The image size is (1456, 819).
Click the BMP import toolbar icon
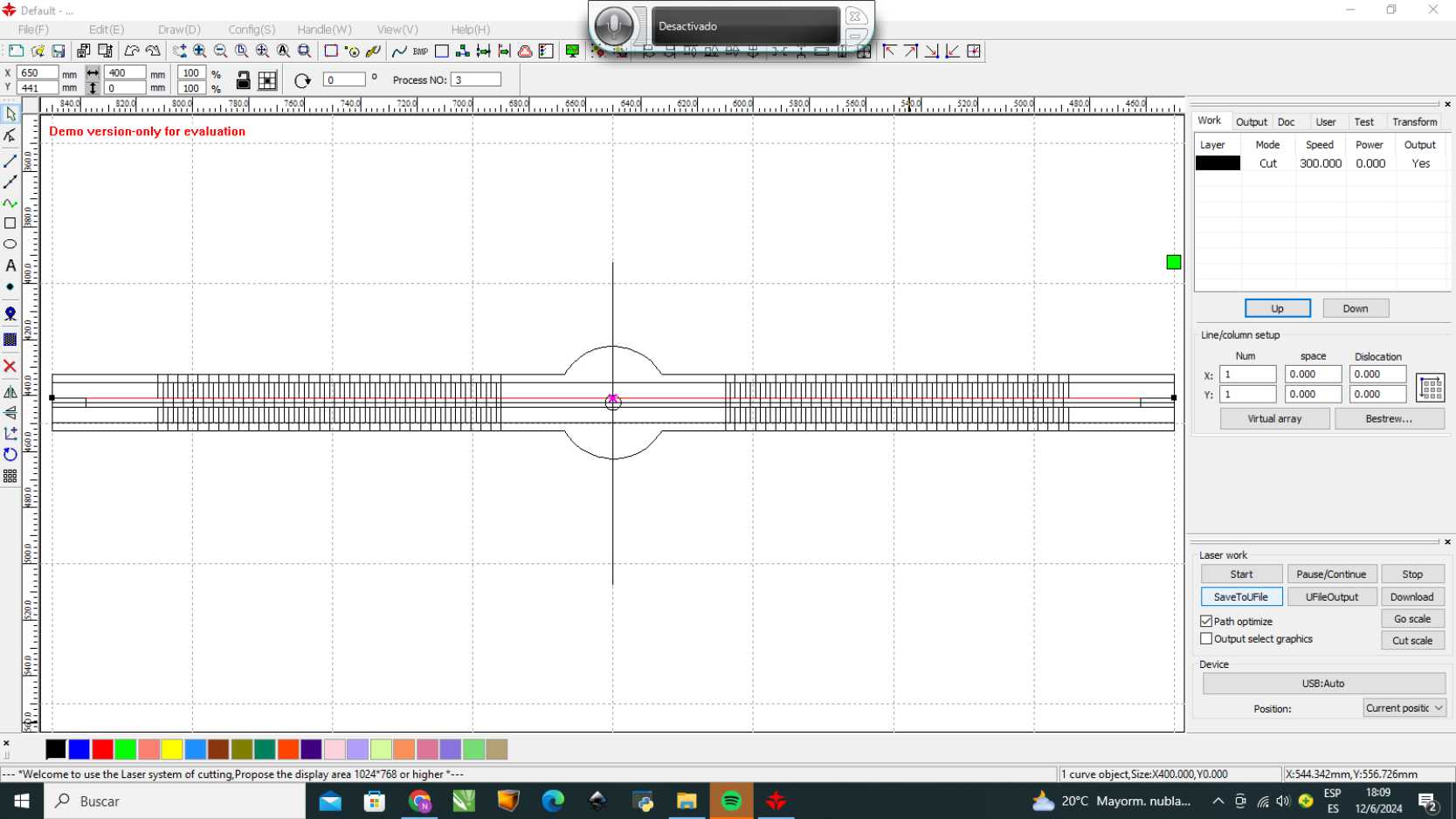coord(420,52)
